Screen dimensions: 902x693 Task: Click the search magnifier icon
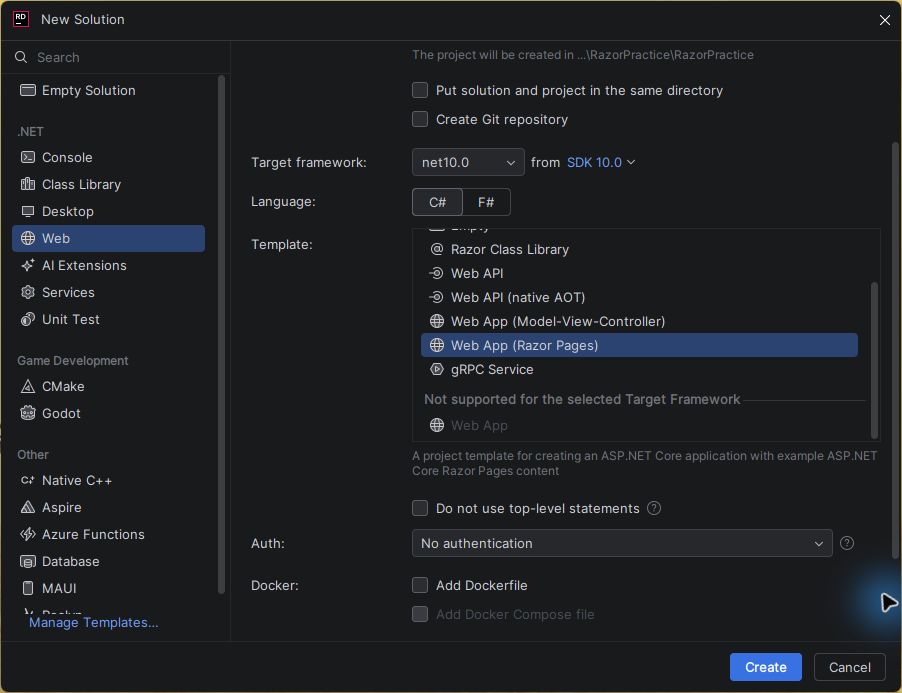(x=21, y=57)
